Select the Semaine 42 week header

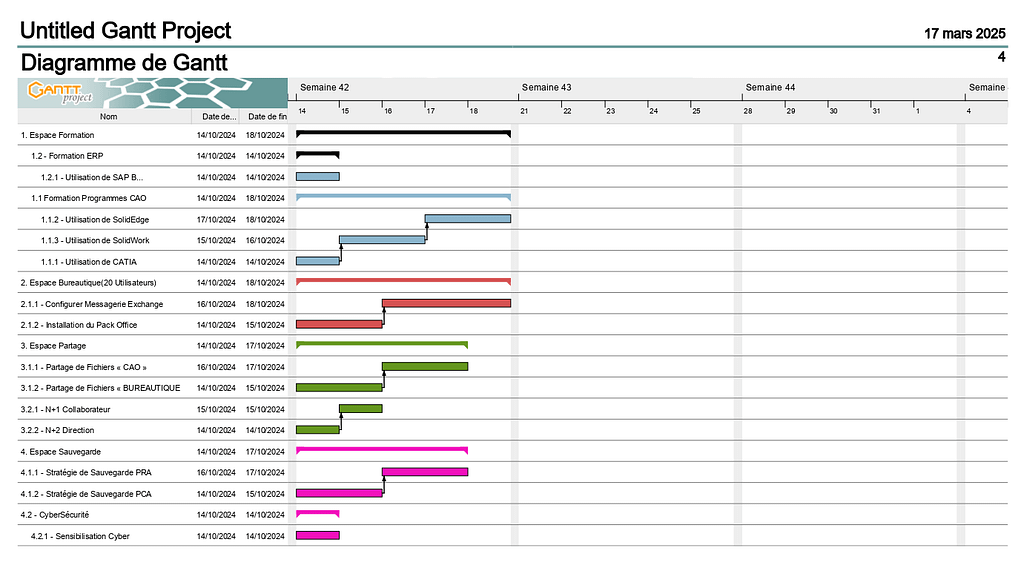(x=325, y=88)
